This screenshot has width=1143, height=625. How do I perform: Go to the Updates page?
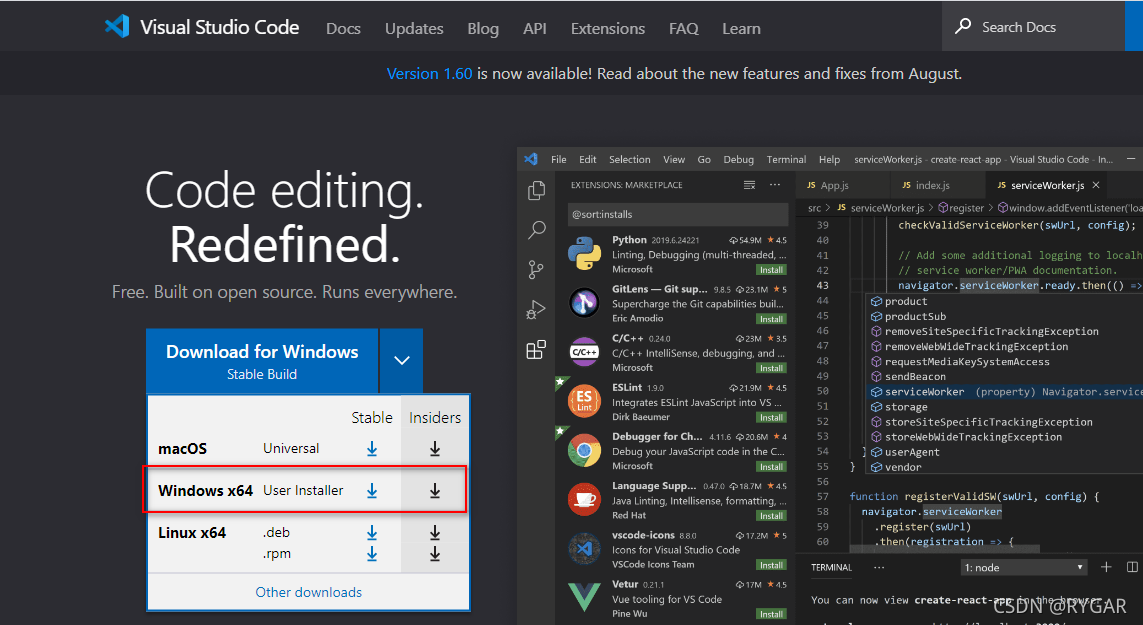click(414, 28)
